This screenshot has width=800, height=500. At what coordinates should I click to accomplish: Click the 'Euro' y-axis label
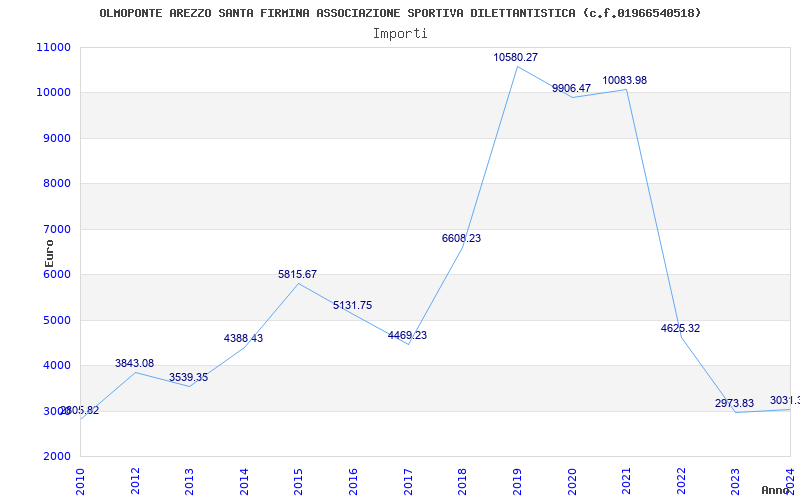49,254
